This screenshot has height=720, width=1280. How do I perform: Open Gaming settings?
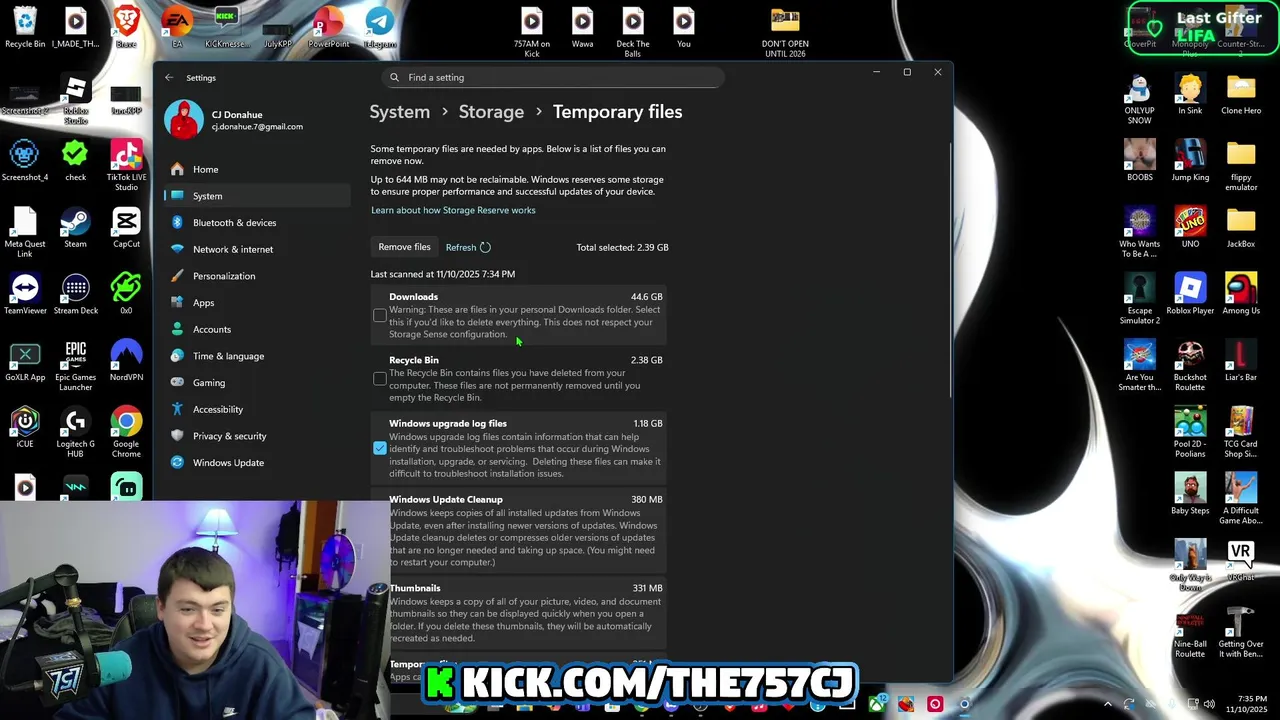pyautogui.click(x=257, y=383)
